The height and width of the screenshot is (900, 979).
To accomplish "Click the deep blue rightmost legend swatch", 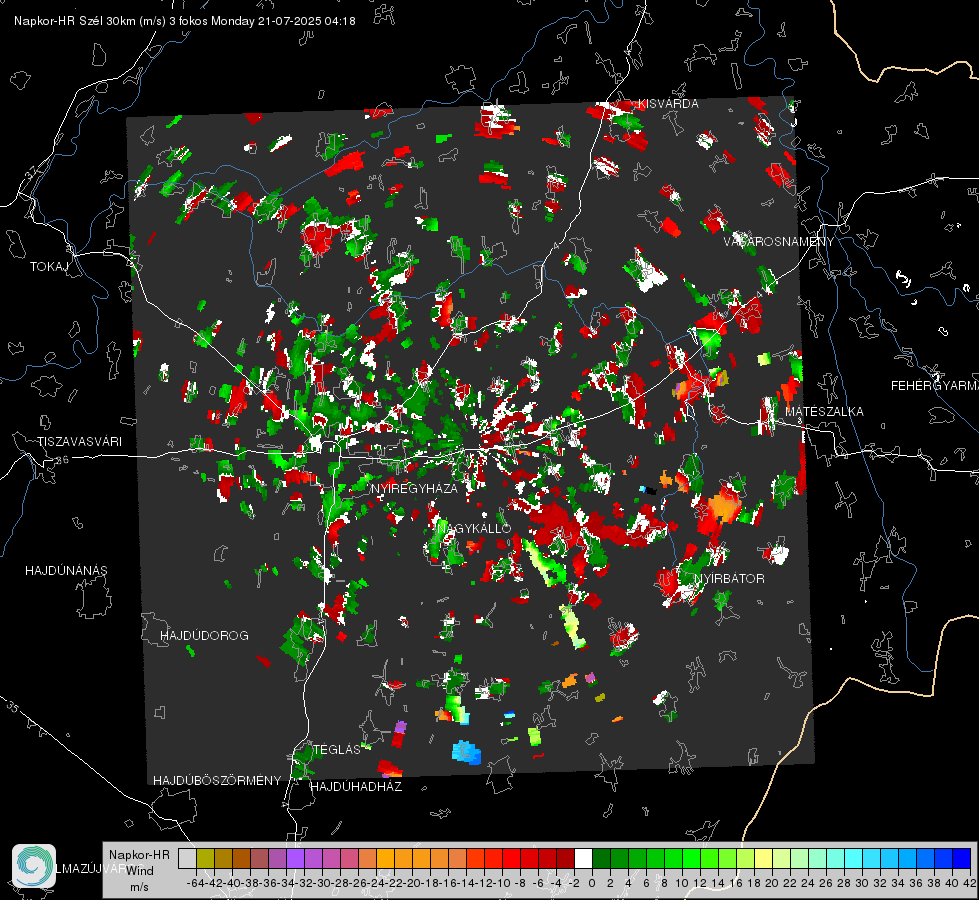I will click(x=962, y=859).
